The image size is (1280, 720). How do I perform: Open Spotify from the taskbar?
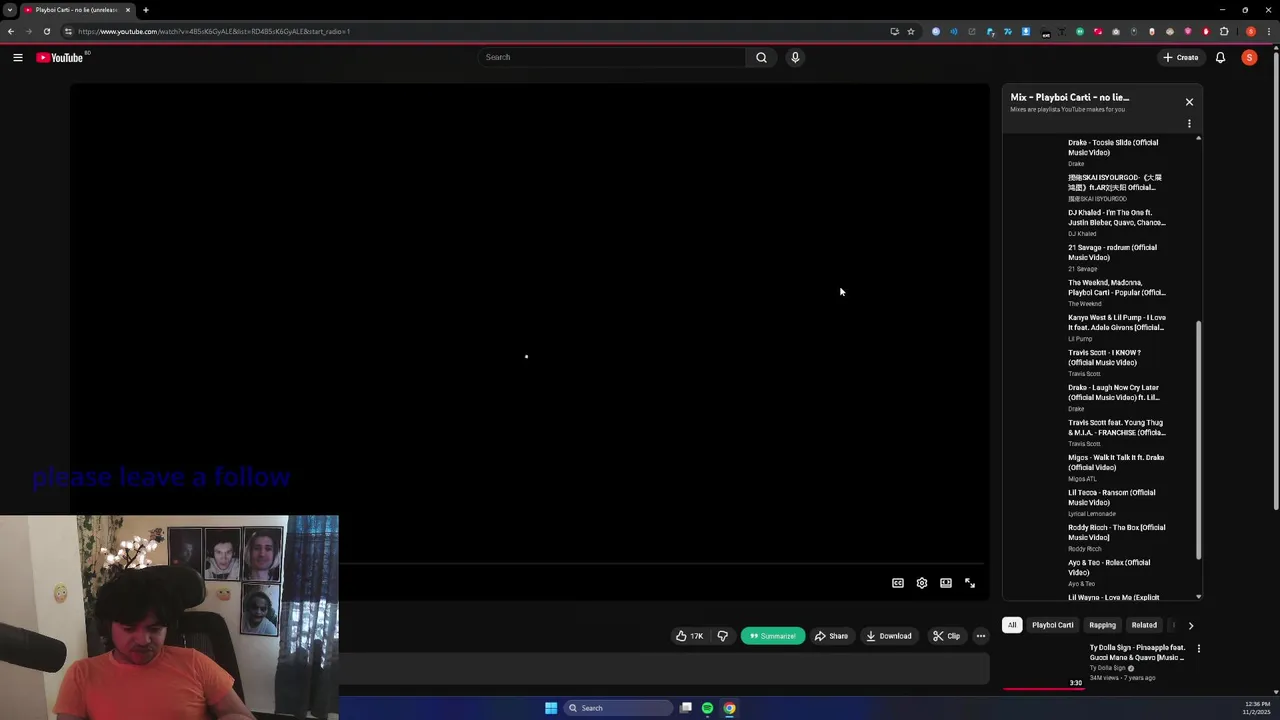point(707,708)
